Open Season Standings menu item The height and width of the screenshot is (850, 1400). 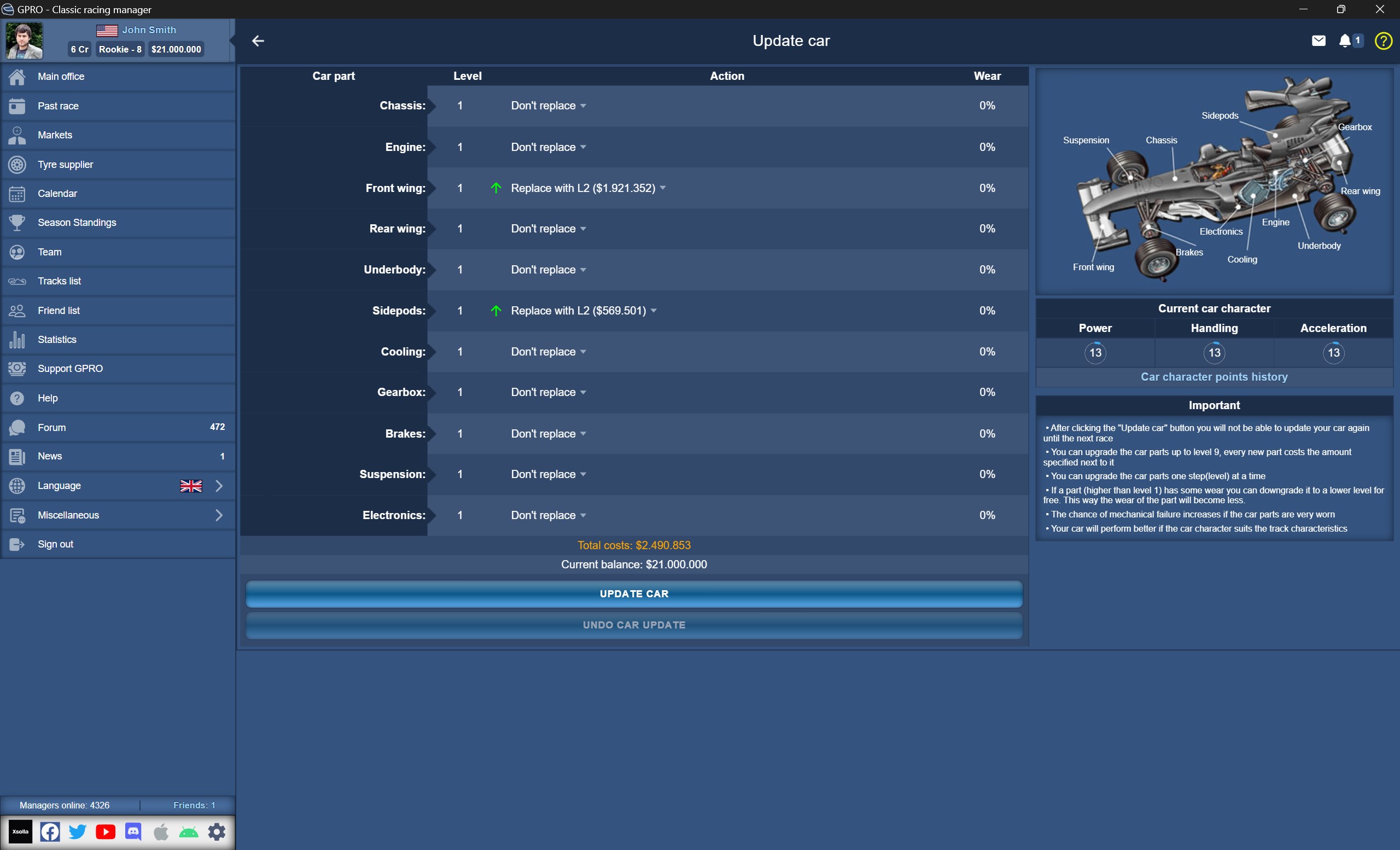(77, 223)
